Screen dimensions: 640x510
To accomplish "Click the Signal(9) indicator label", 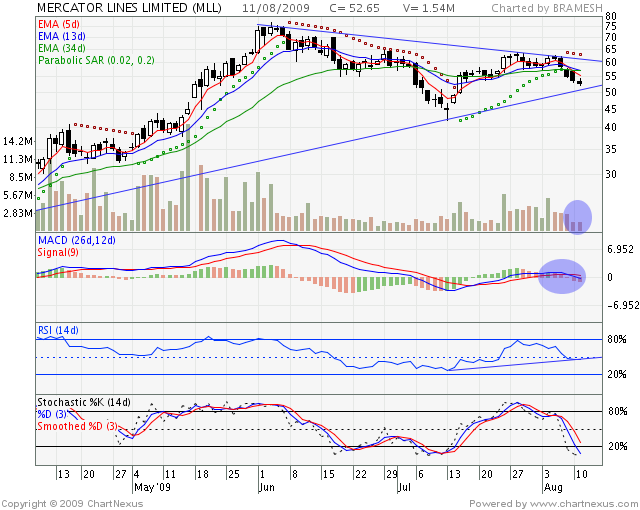I will point(58,252).
